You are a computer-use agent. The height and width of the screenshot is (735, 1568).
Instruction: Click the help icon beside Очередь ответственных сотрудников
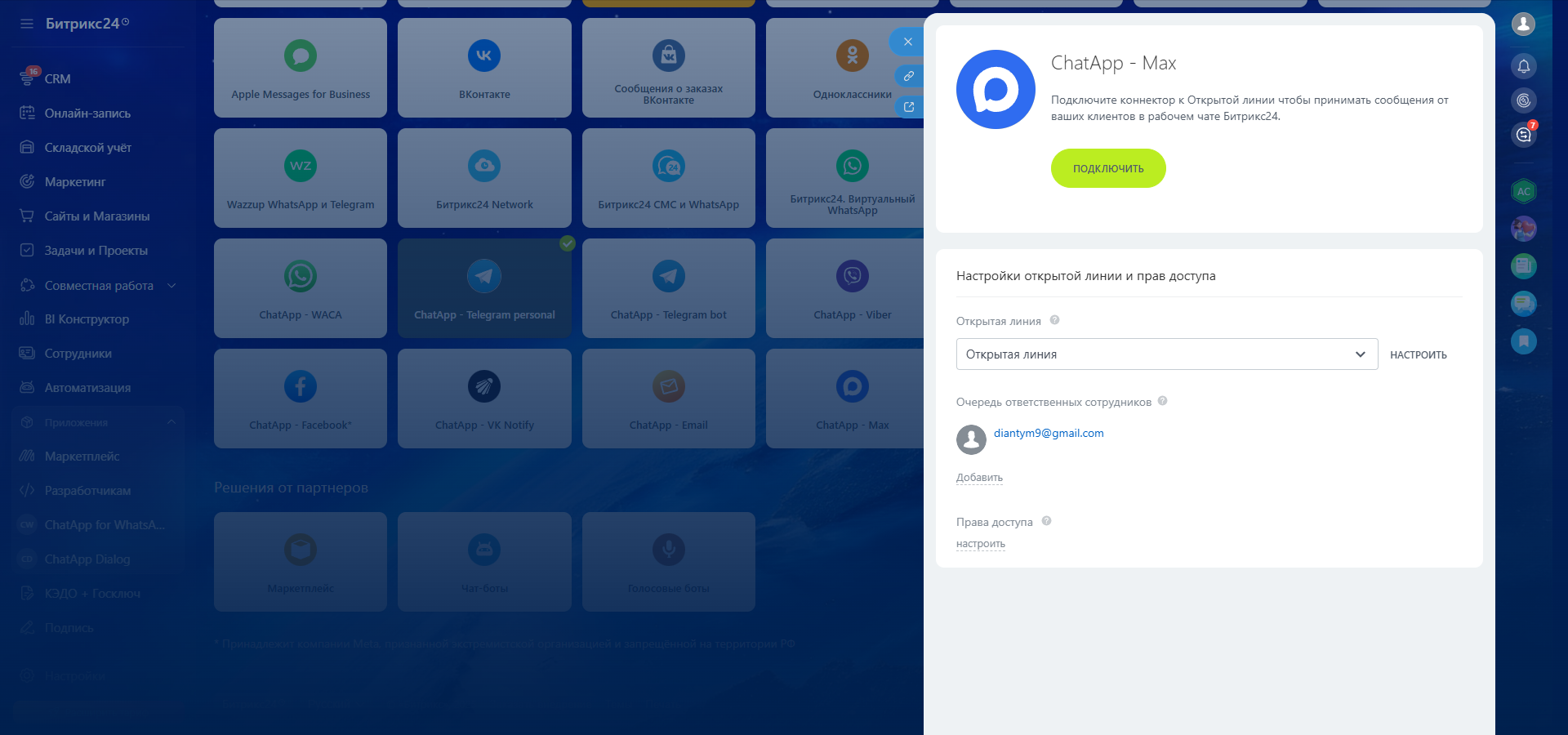point(1162,401)
